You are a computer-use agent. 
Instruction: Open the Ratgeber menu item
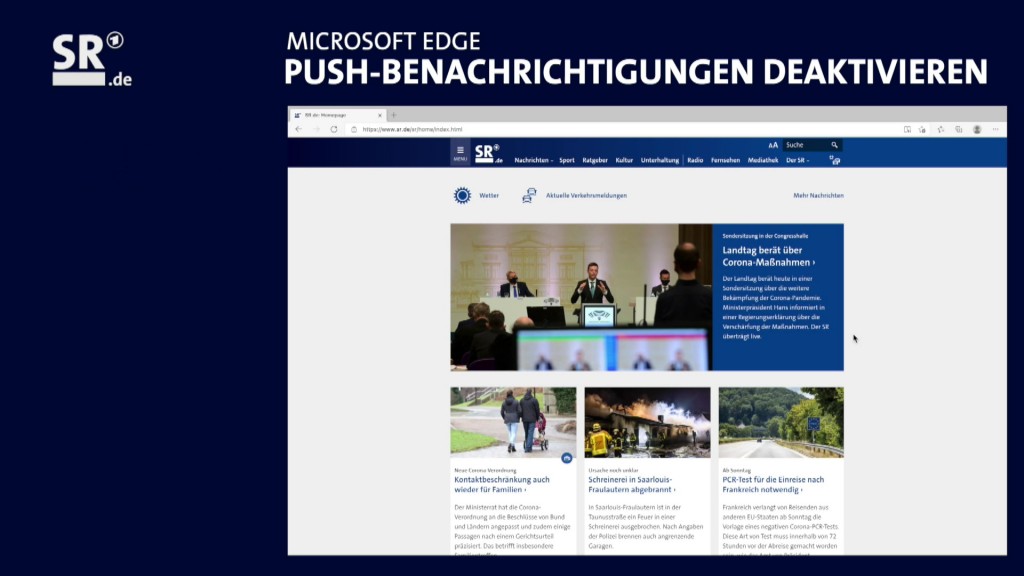(x=595, y=160)
